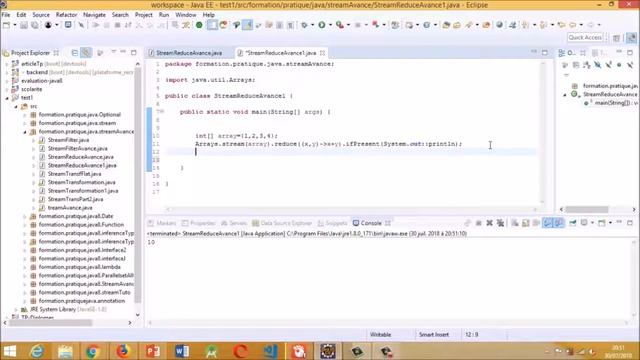
Task: Toggle Mark Occurrences in toolbar
Action: pos(247,25)
